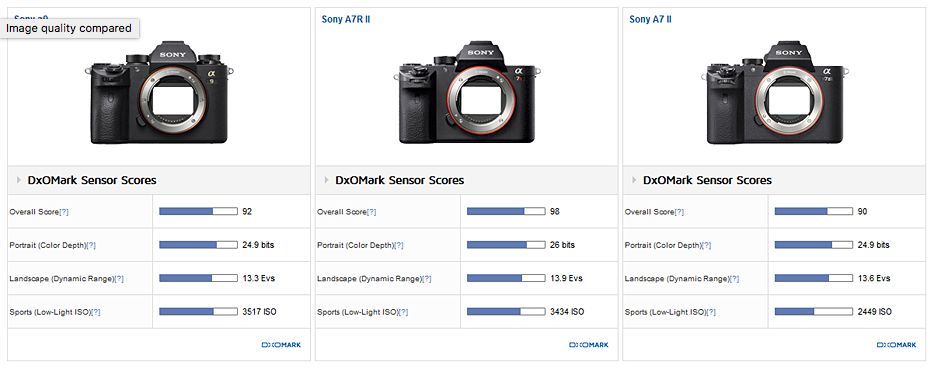
Task: Collapse Sony A7R II DxOMark Sensor Scores section
Action: click(327, 180)
